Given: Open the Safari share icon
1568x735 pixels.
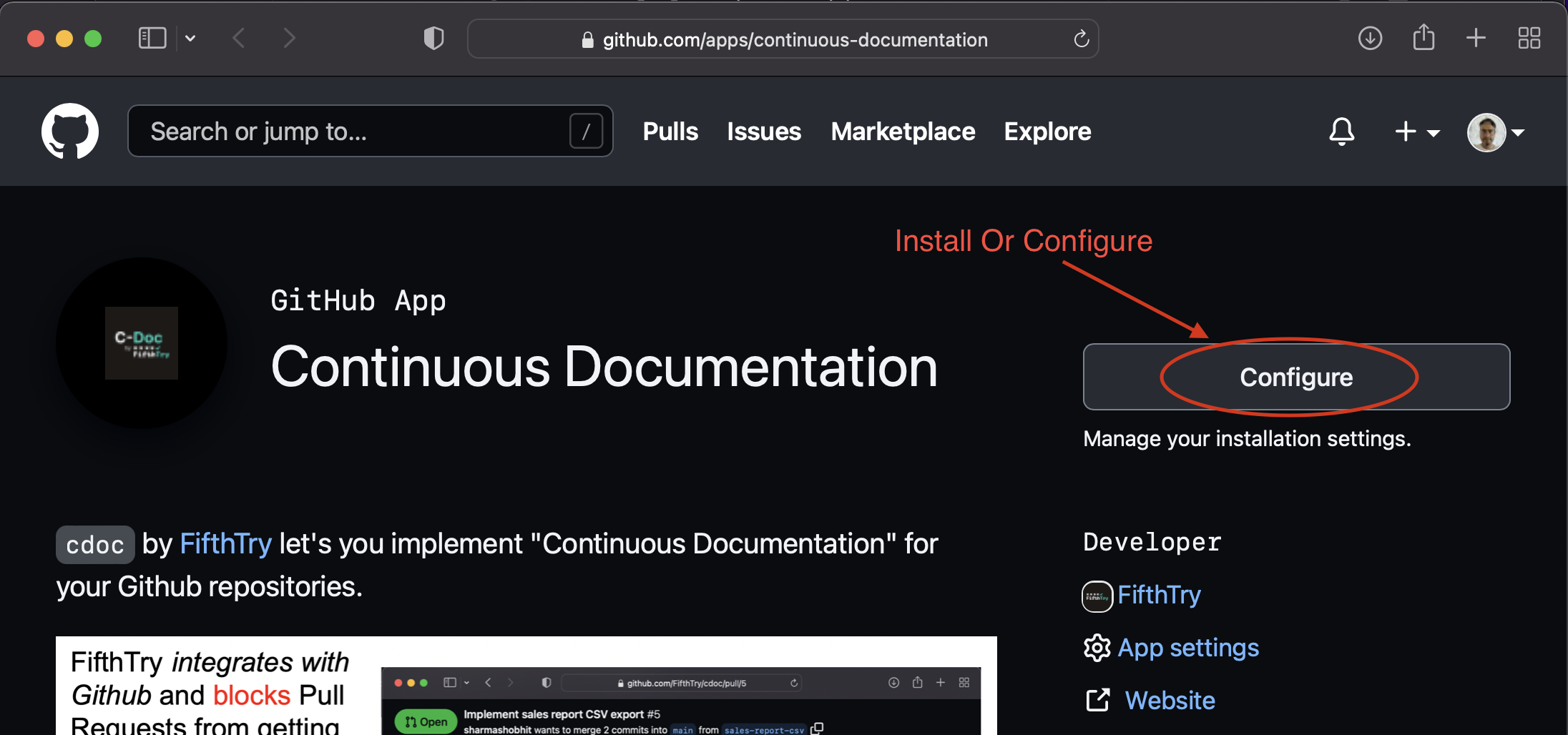Looking at the screenshot, I should [1424, 37].
